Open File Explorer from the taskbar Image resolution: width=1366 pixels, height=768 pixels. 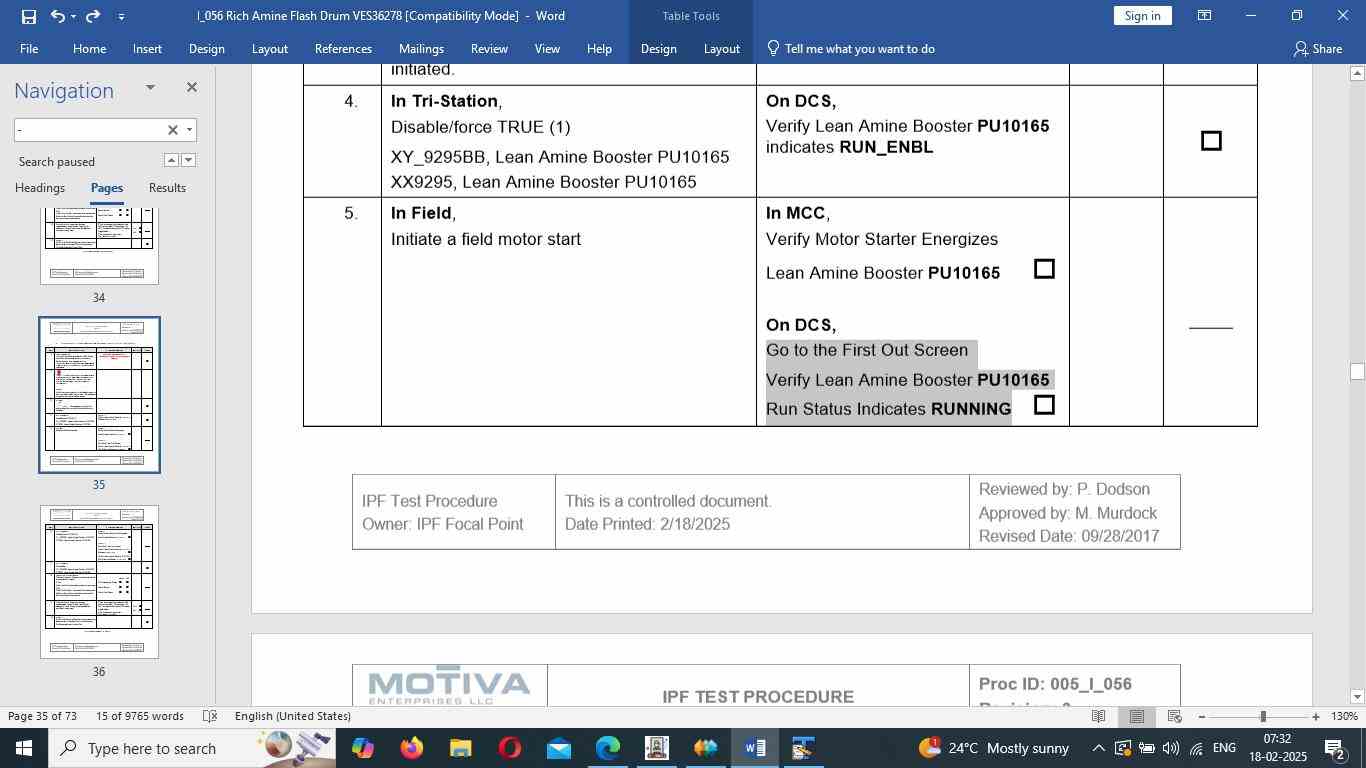point(460,748)
